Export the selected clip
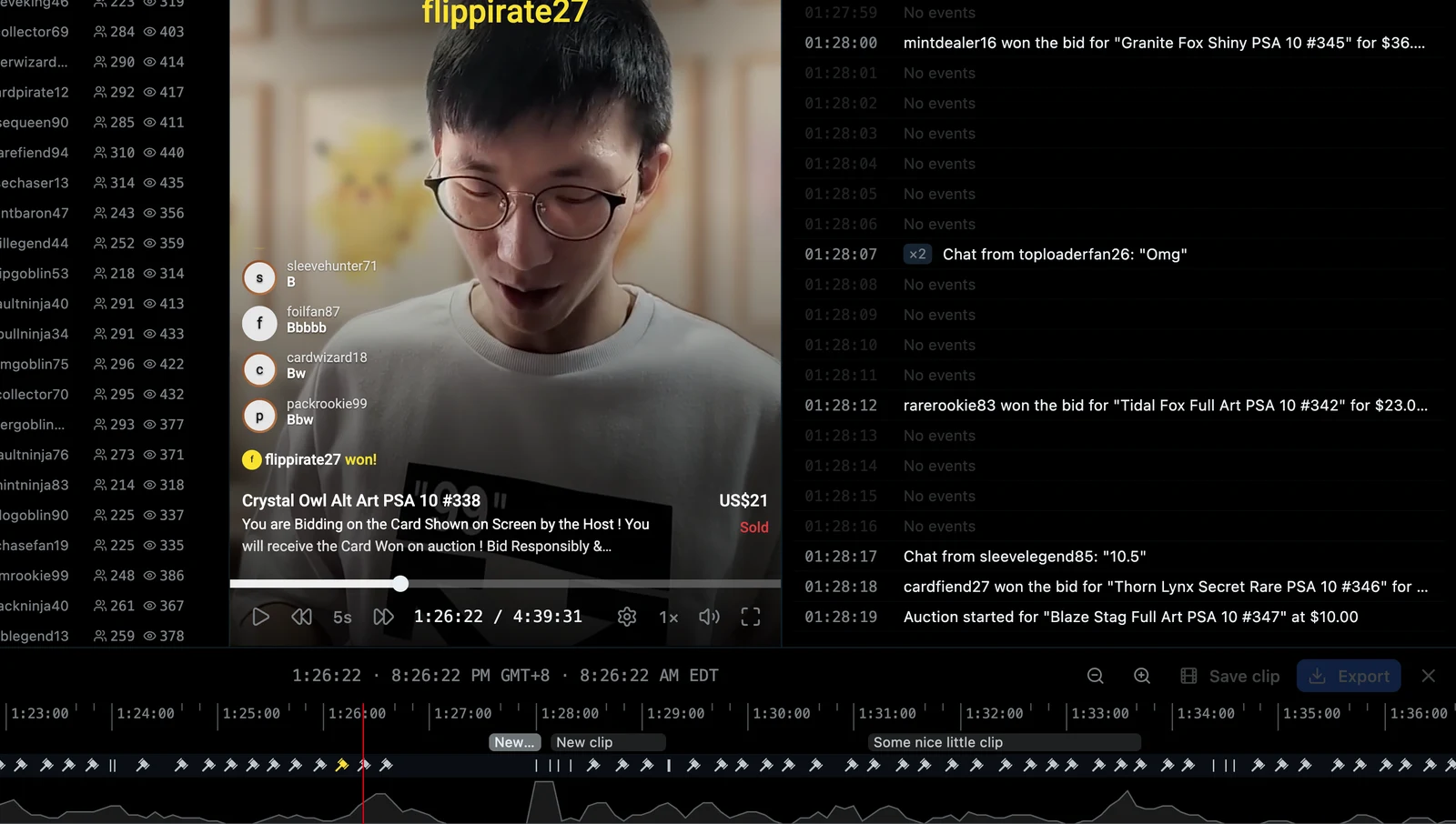The image size is (1456, 824). tap(1349, 676)
